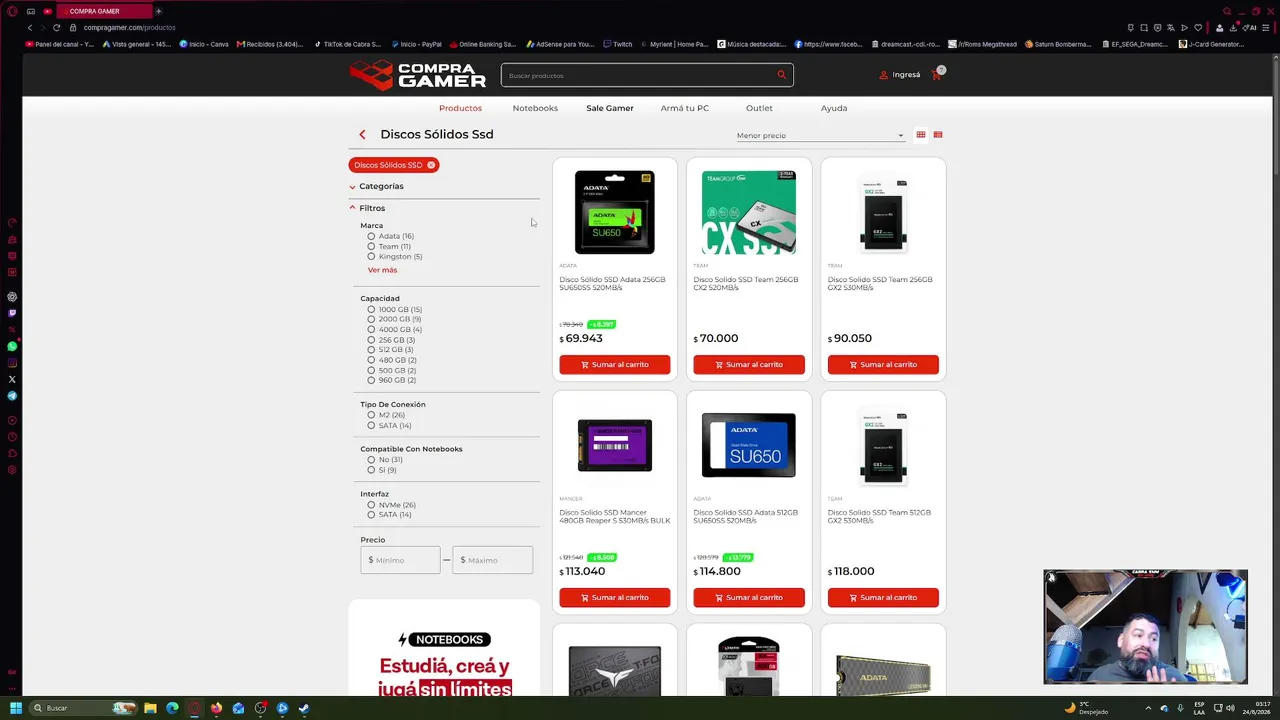Click the browser address bar URL
Screen dimensions: 1280x720
130,27
